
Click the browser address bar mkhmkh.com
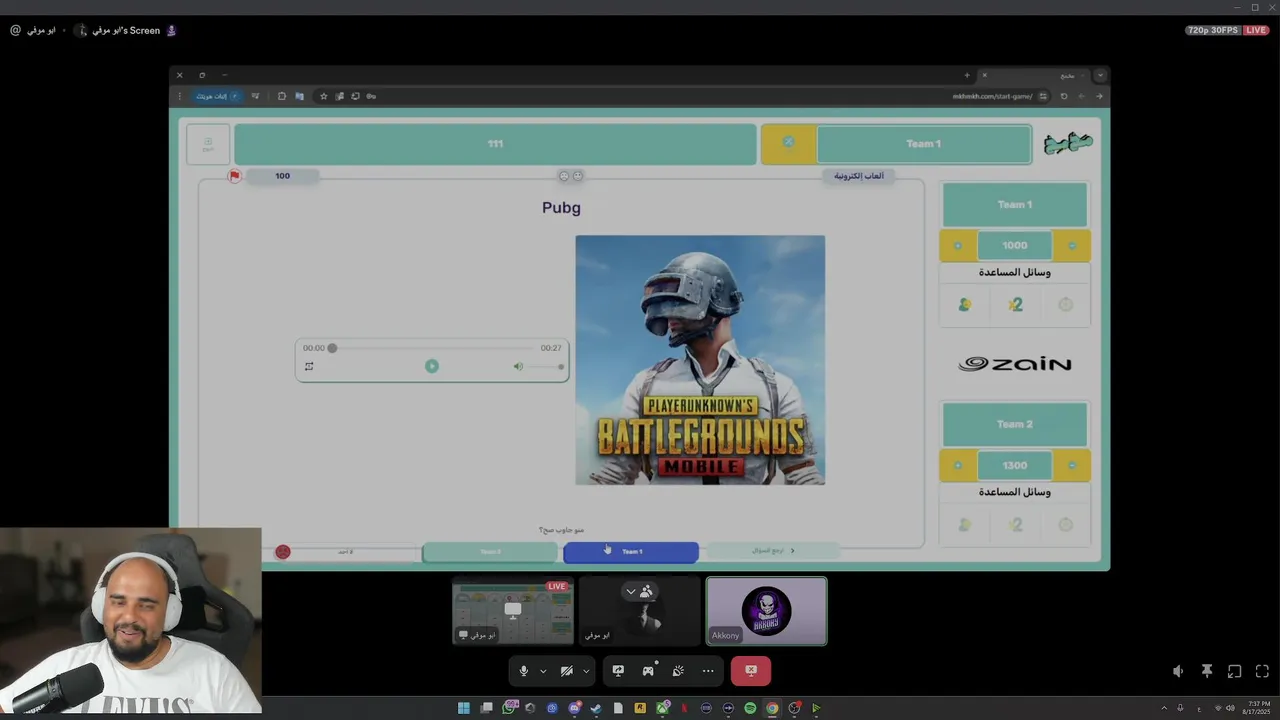click(993, 96)
